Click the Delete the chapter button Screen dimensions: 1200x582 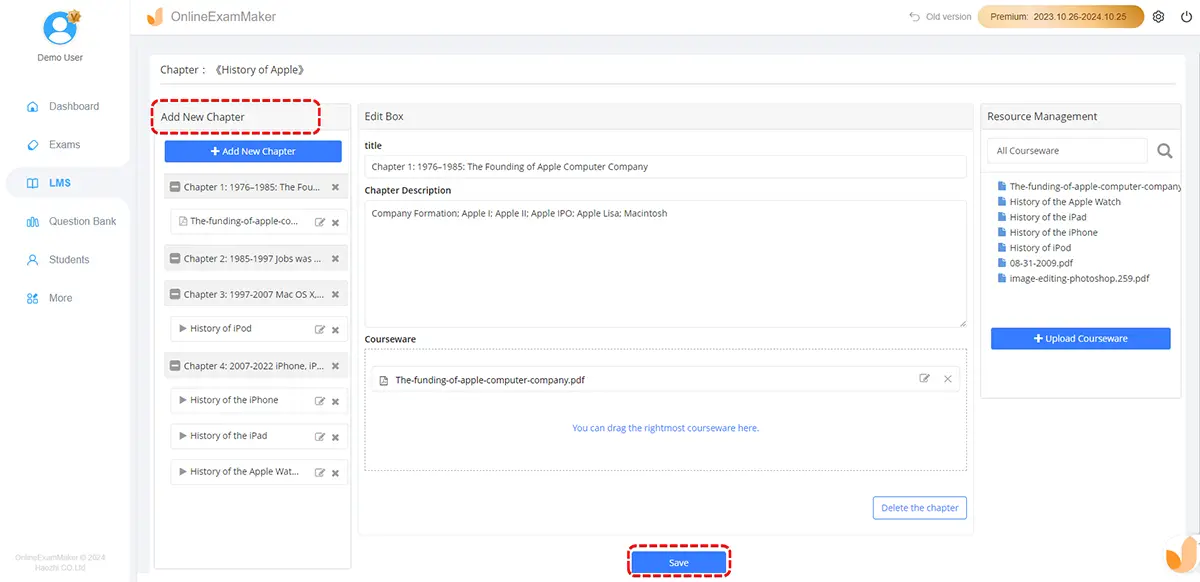[x=919, y=508]
